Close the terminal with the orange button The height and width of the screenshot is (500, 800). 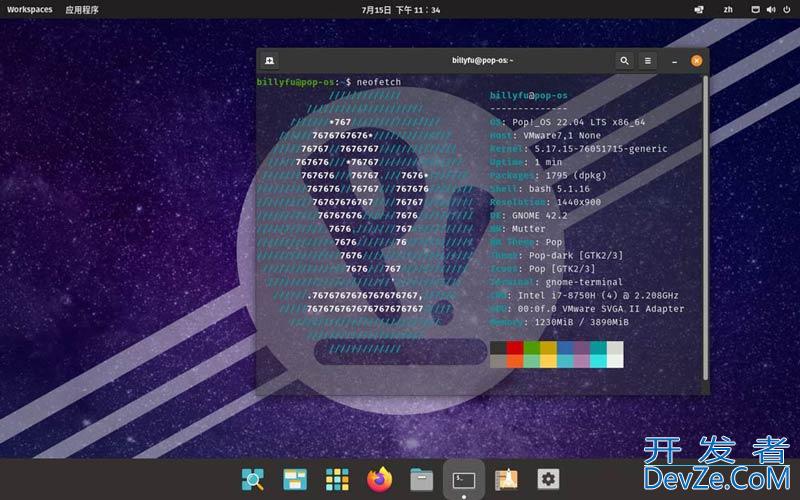click(696, 61)
